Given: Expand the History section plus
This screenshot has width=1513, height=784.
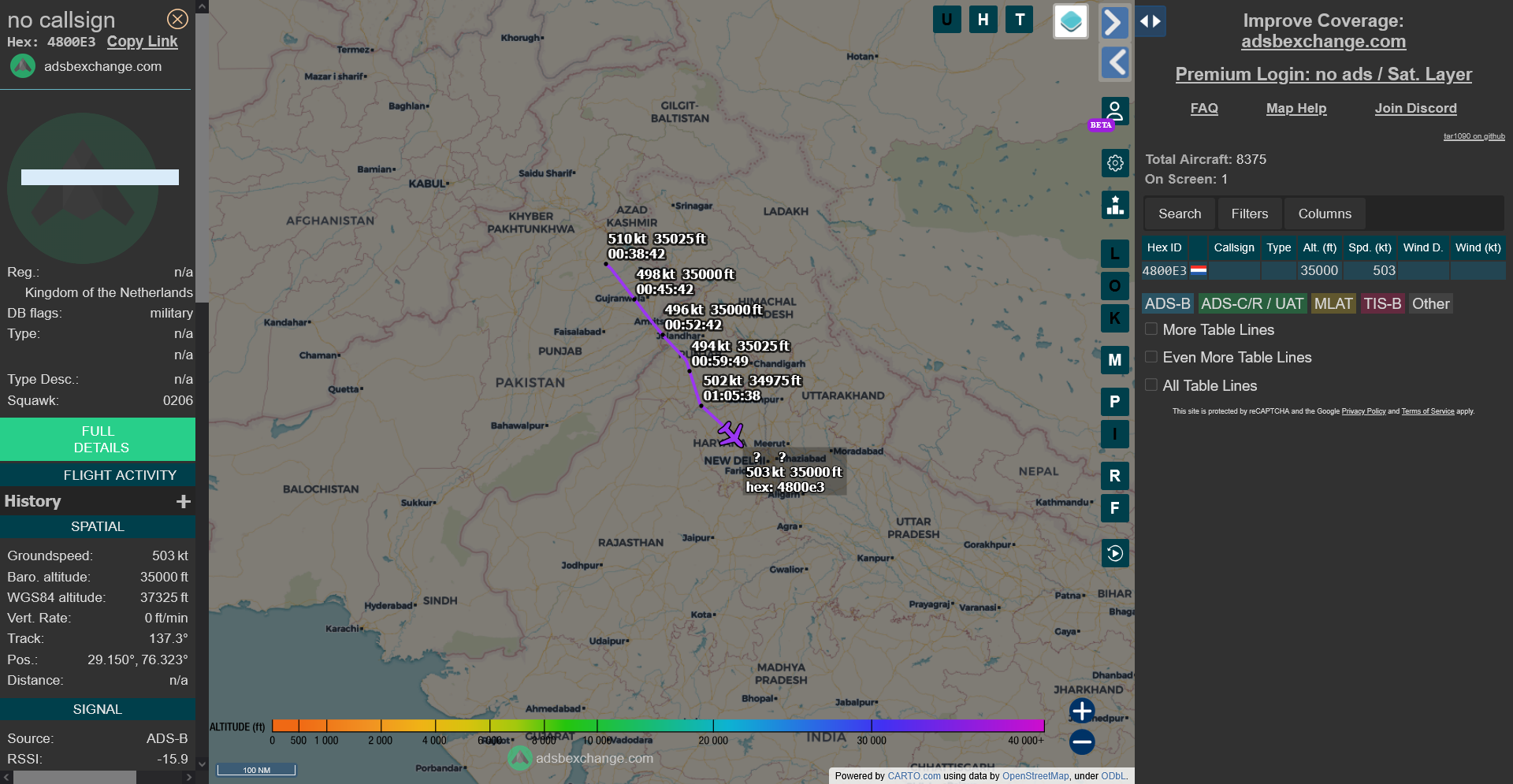Looking at the screenshot, I should (184, 501).
